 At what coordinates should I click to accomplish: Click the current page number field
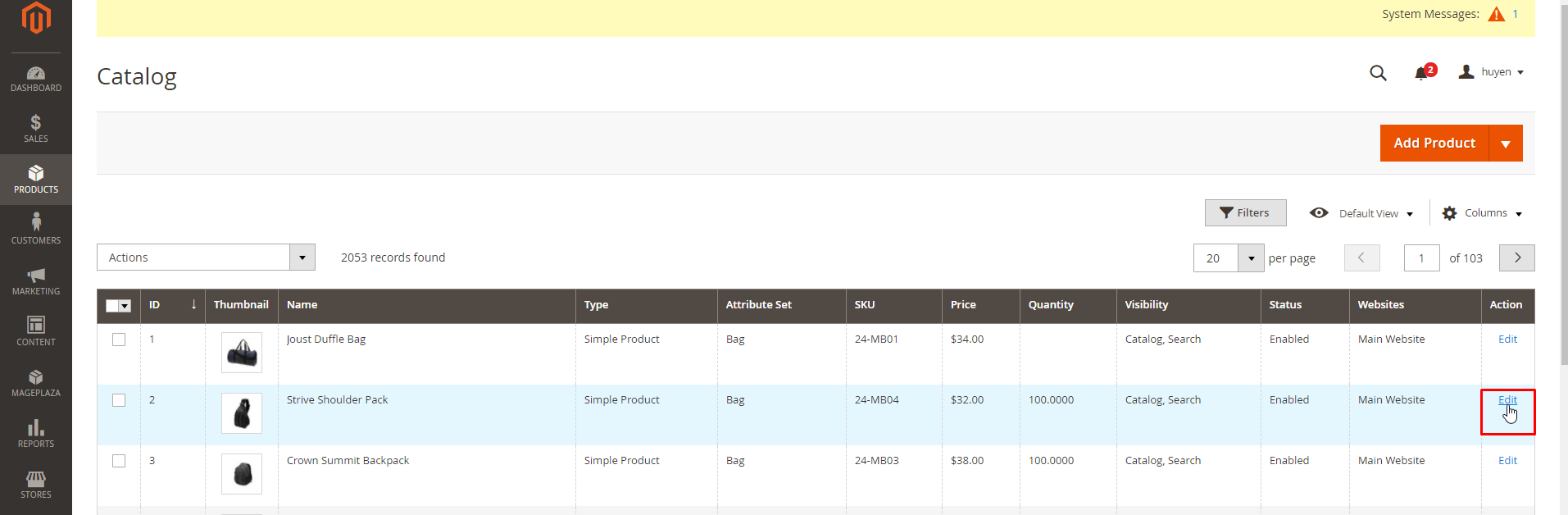coord(1421,258)
